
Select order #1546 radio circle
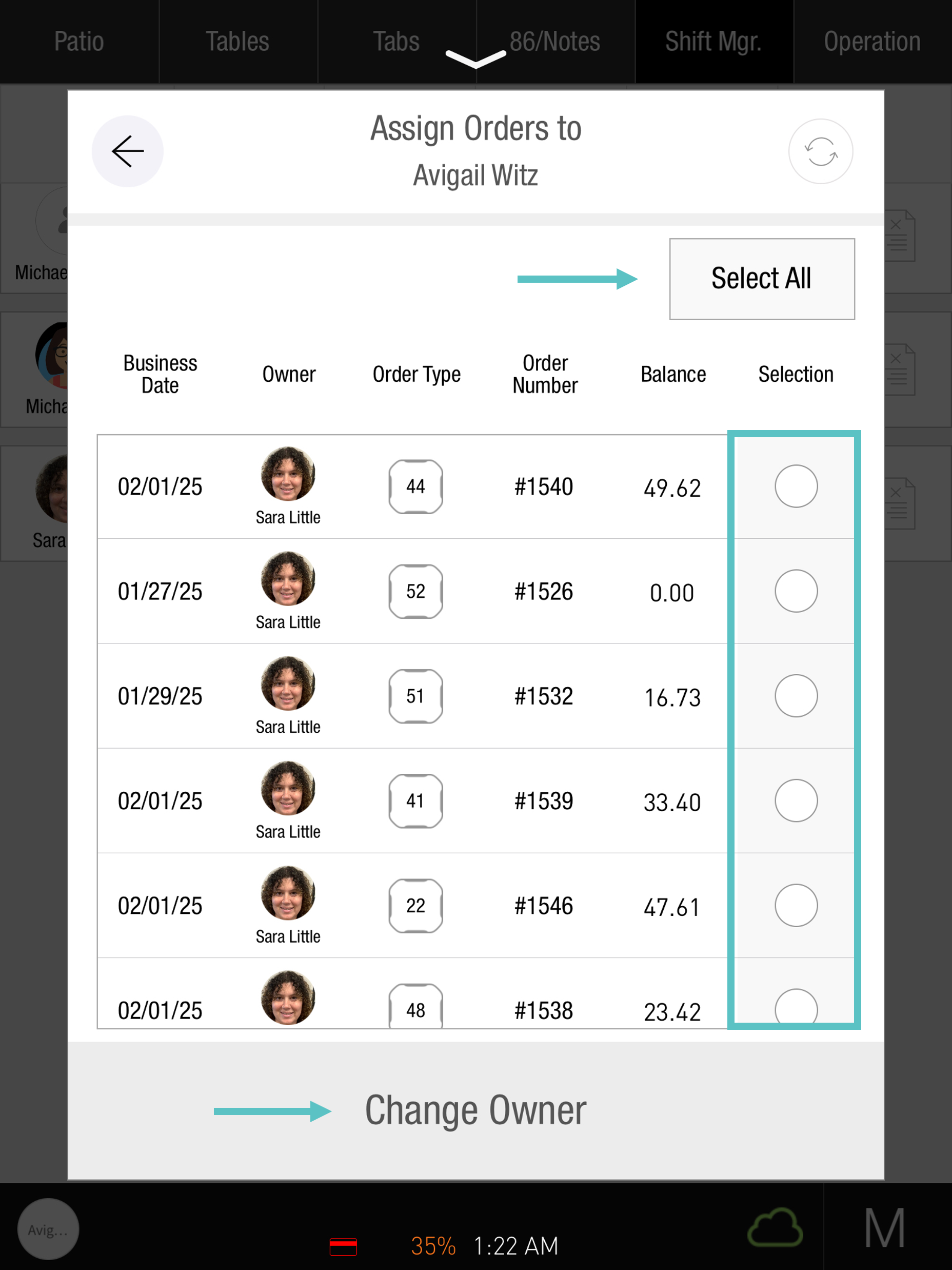pos(796,906)
